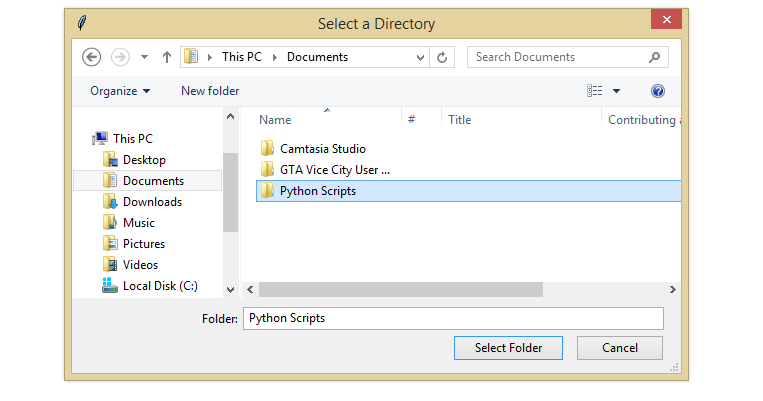Focus the Search Documents field
This screenshot has width=763, height=401.
(x=567, y=57)
